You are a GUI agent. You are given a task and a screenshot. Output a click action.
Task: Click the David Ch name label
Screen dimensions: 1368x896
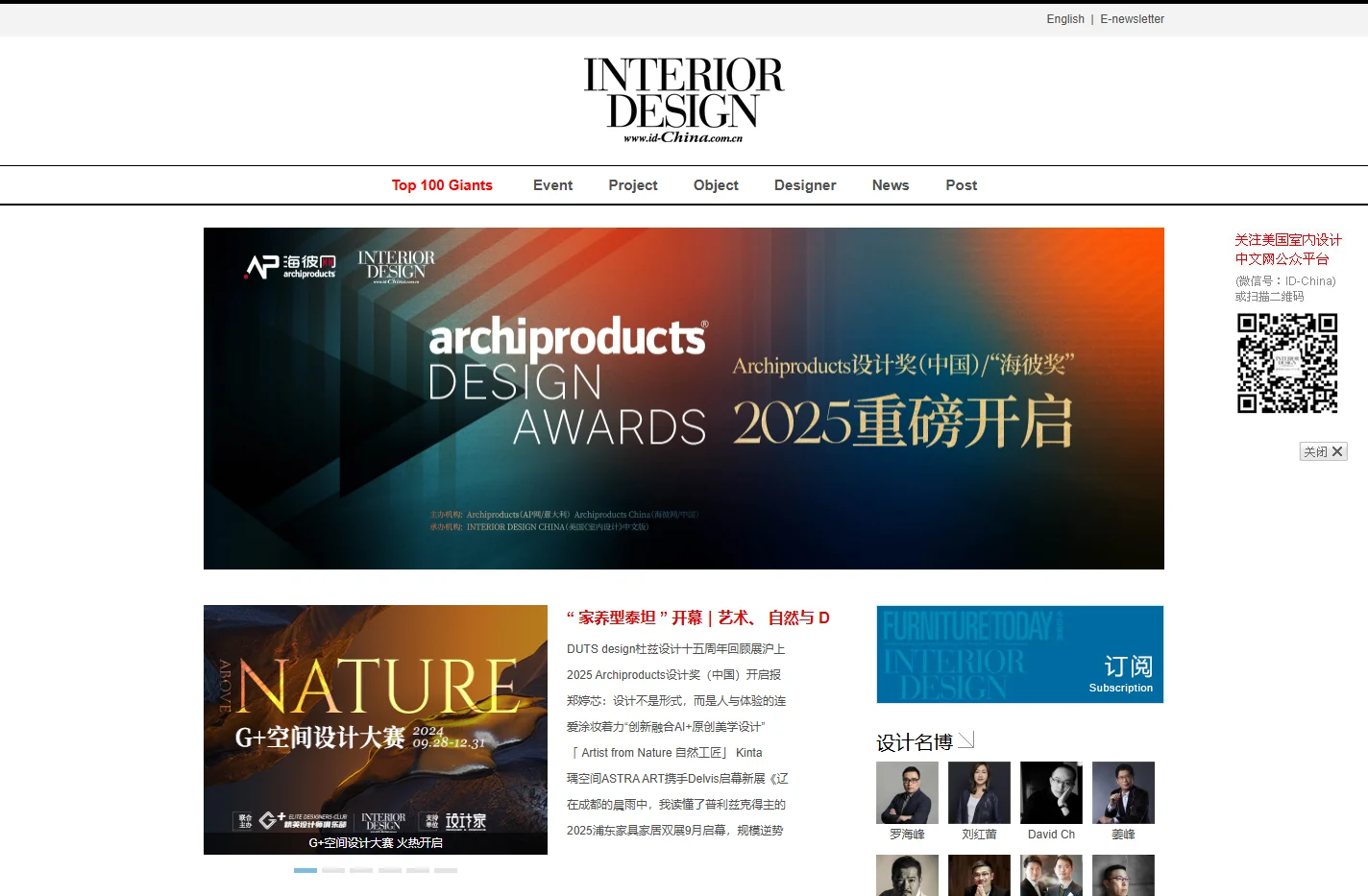(x=1051, y=835)
